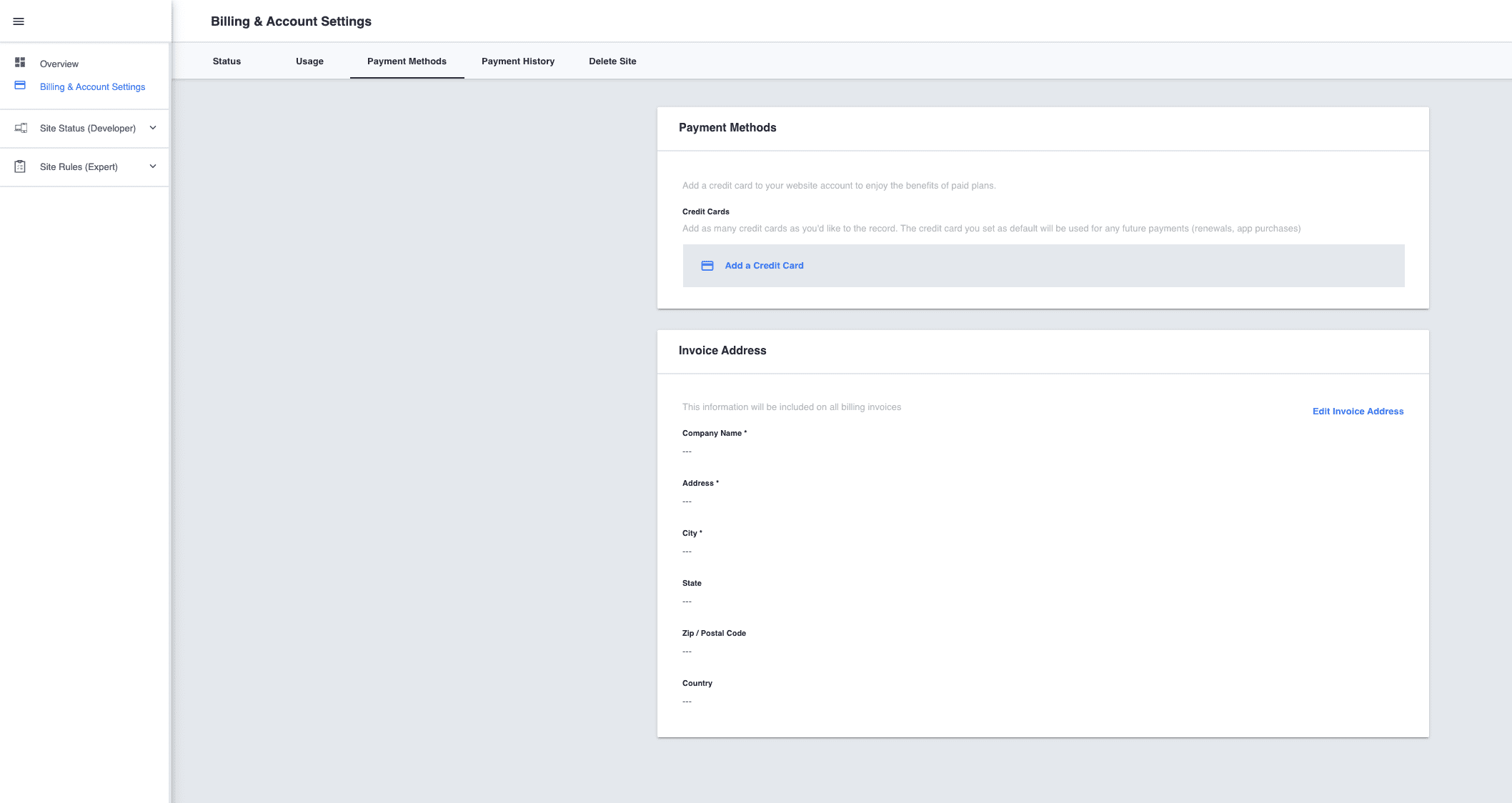Click the Site Status (Developer) label

[x=88, y=129]
